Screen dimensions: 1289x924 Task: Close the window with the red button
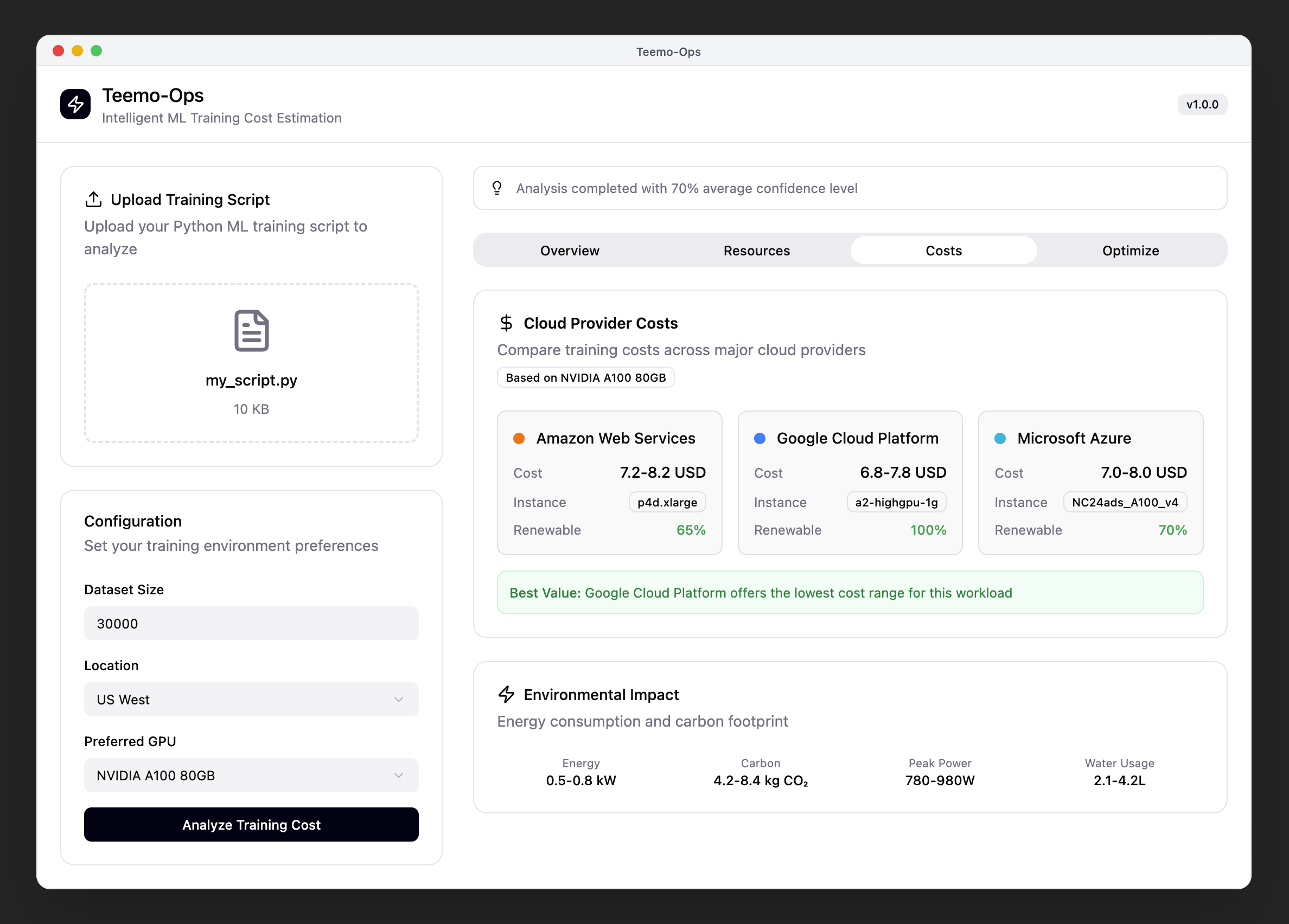click(58, 50)
